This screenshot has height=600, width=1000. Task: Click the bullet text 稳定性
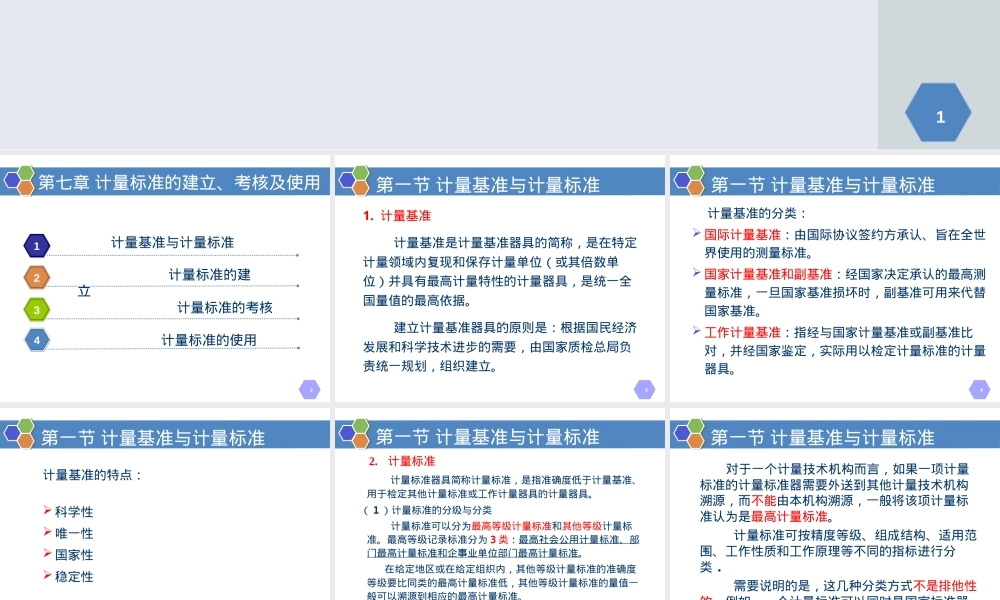(x=74, y=576)
